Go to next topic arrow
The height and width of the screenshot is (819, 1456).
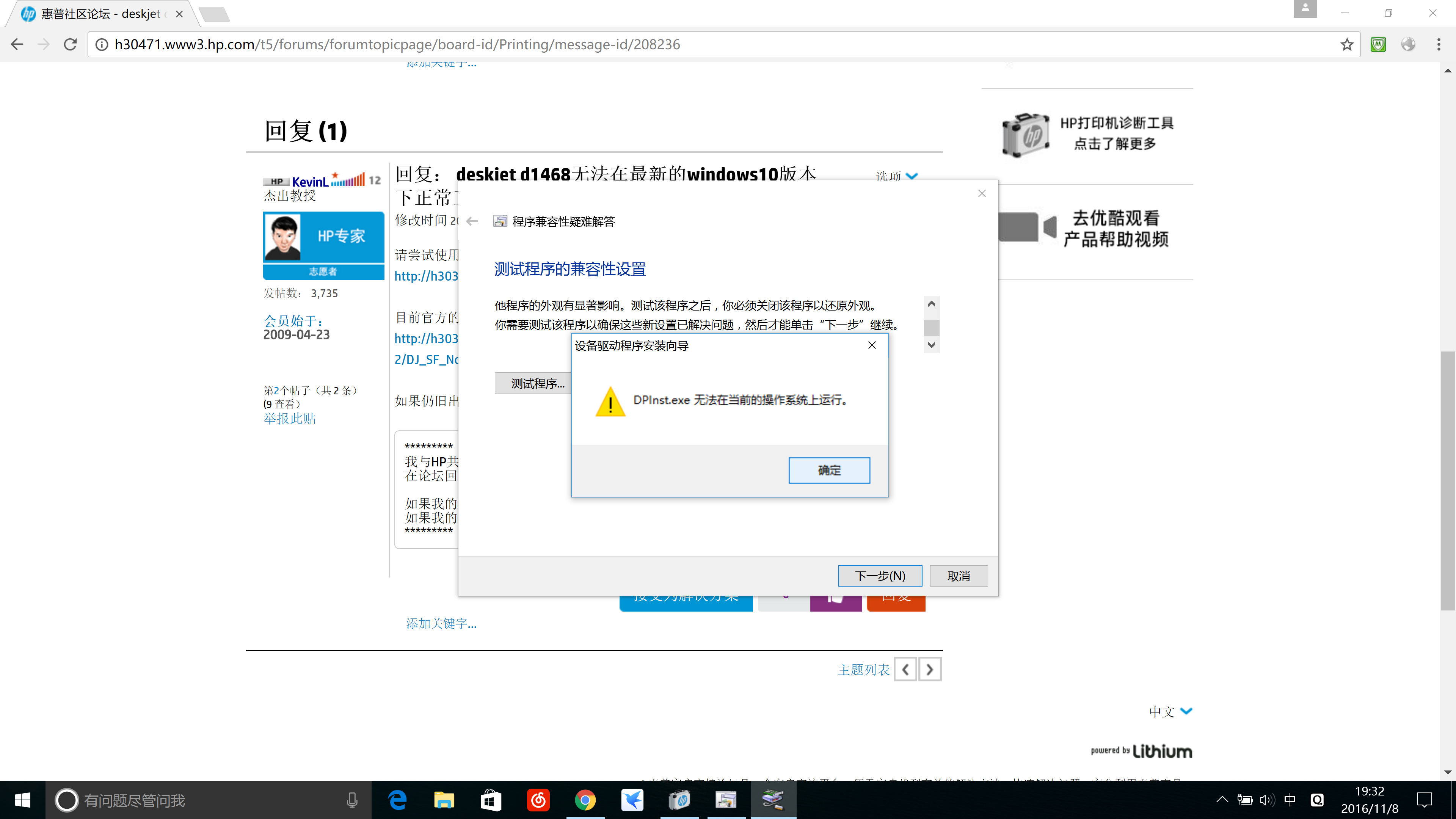(930, 670)
